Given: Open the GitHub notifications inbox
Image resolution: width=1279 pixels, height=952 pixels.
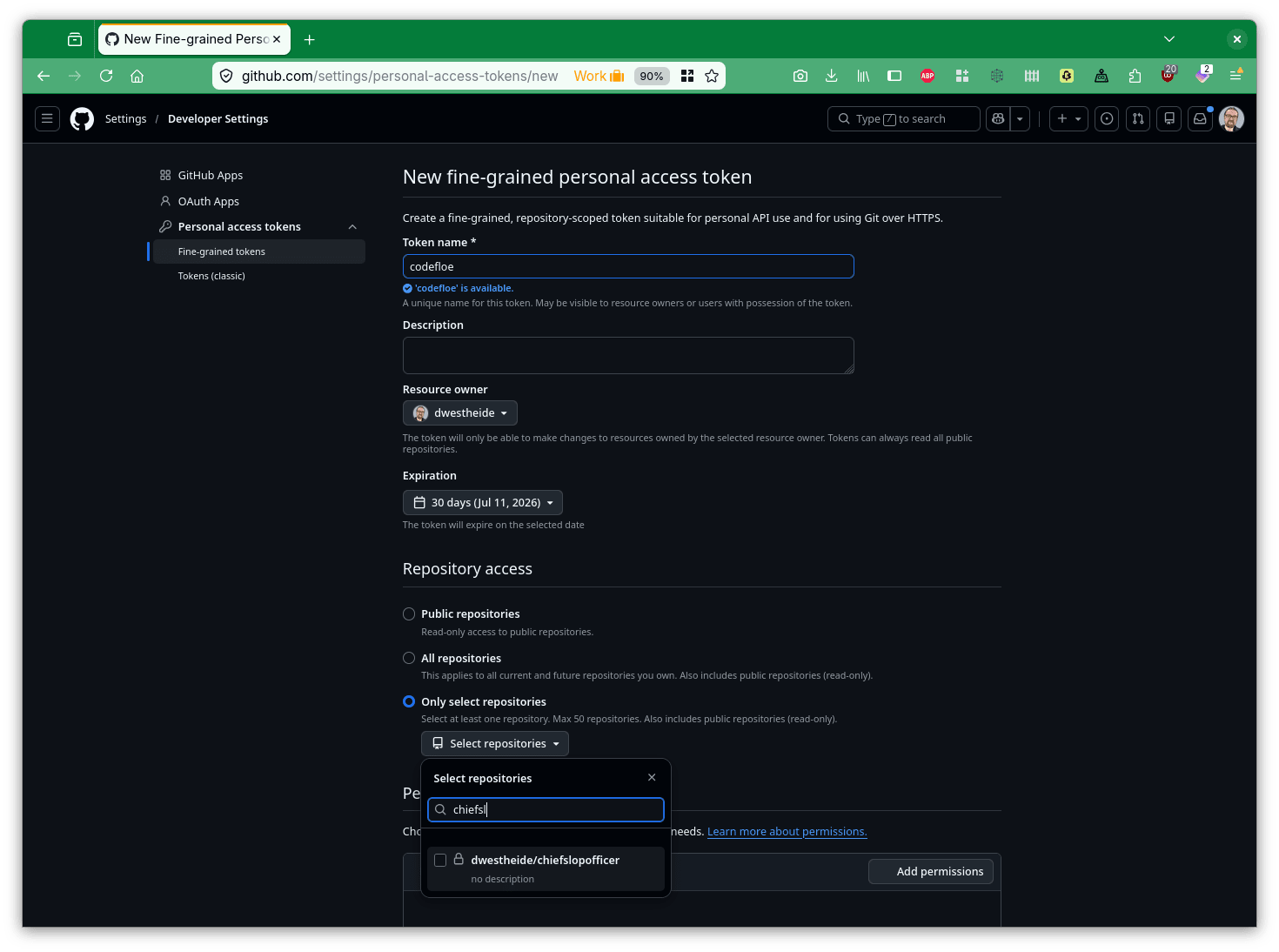Looking at the screenshot, I should (x=1200, y=118).
